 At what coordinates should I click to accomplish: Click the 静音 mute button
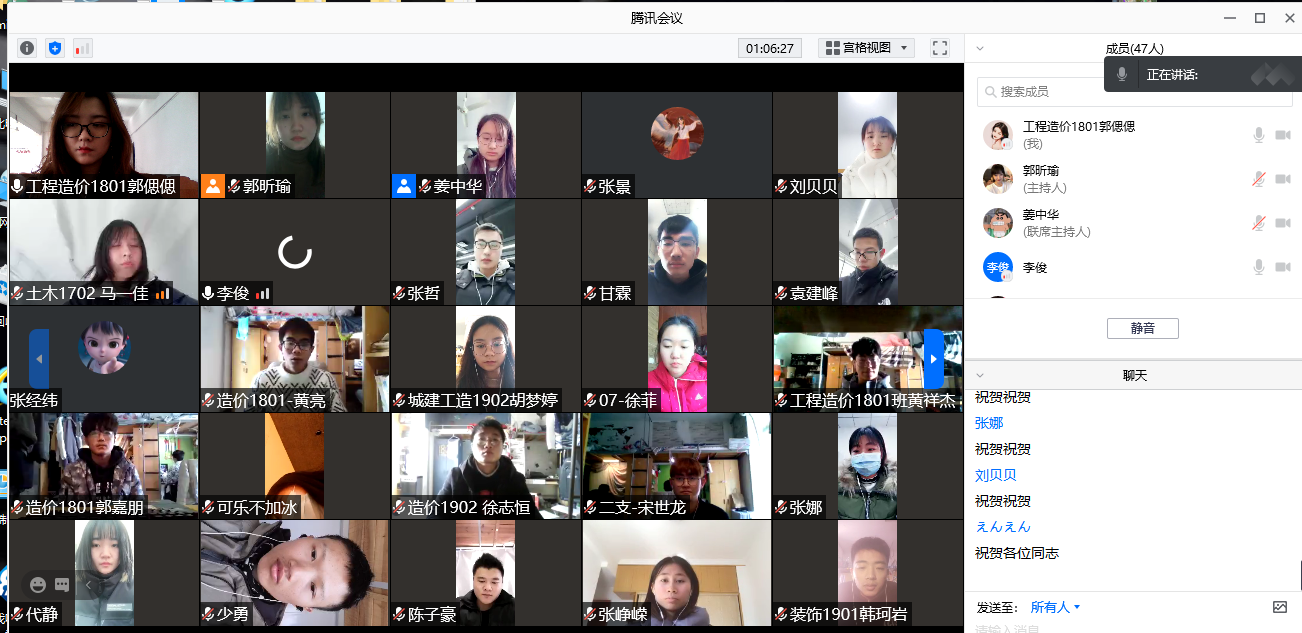[x=1142, y=328]
